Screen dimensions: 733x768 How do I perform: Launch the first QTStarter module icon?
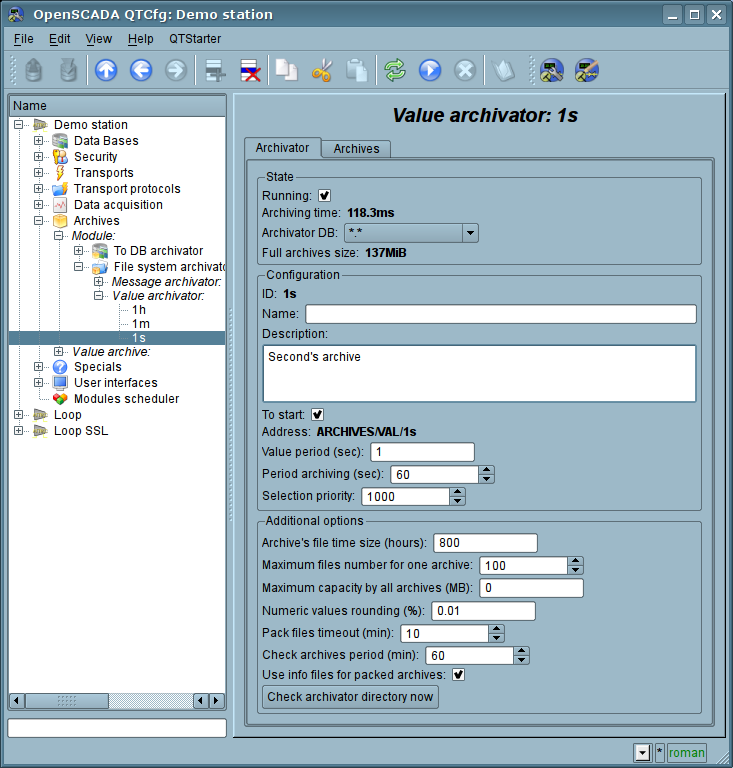click(552, 71)
